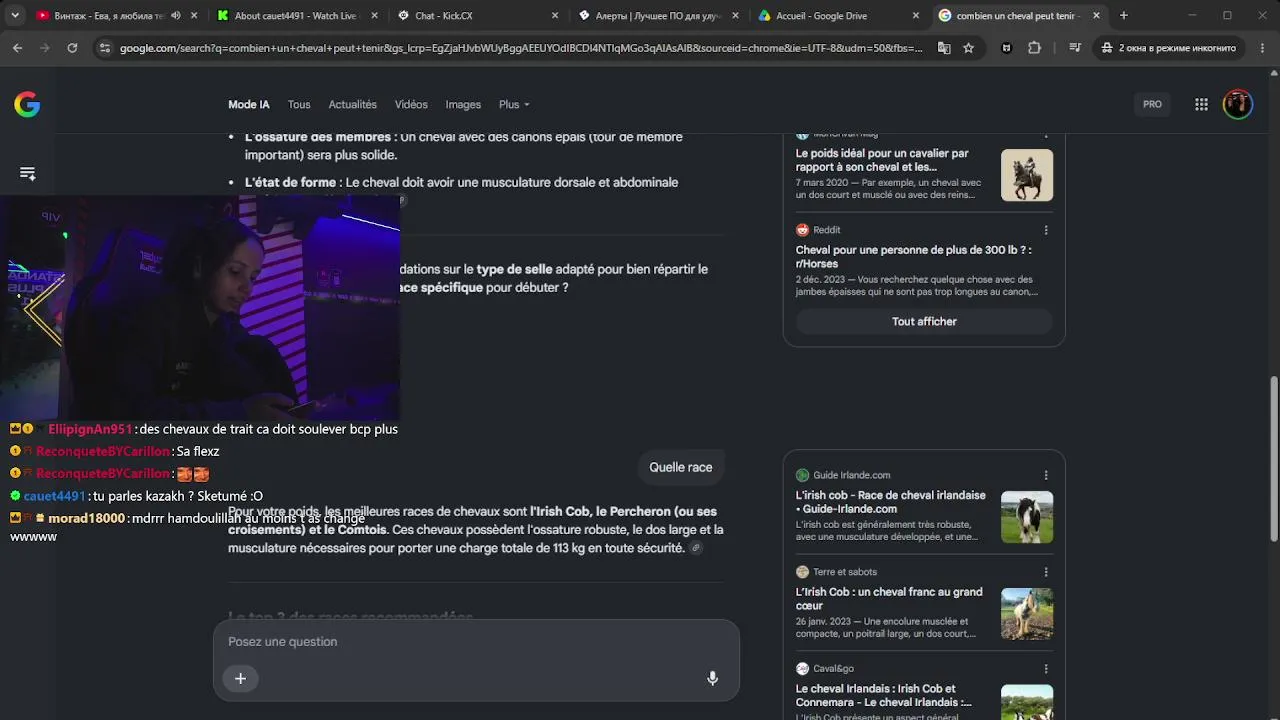Click the Caval&go site icon
This screenshot has height=720, width=1280.
point(802,669)
